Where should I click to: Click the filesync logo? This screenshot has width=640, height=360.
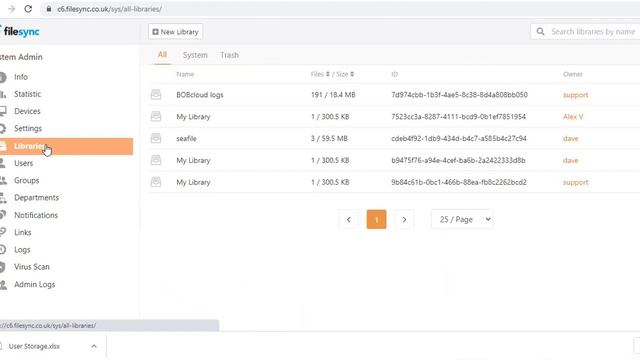click(20, 31)
